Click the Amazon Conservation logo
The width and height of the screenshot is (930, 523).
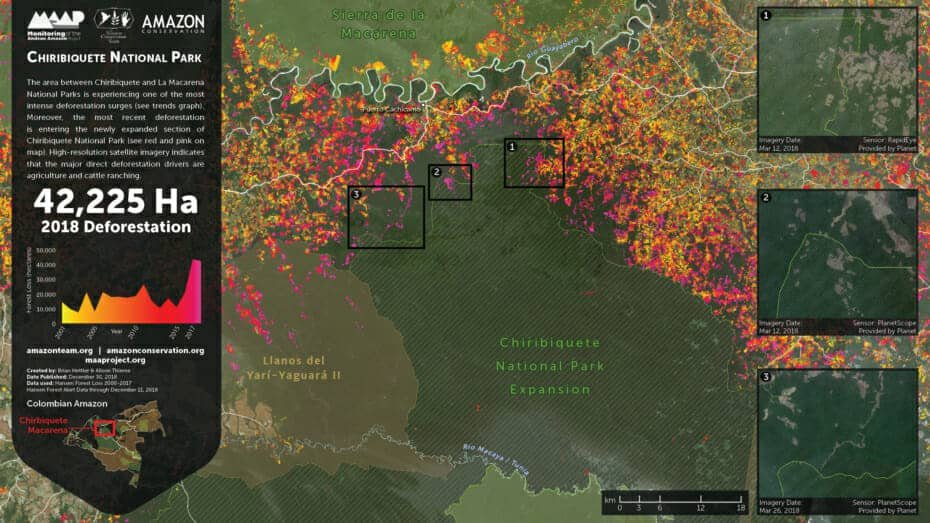click(x=173, y=22)
